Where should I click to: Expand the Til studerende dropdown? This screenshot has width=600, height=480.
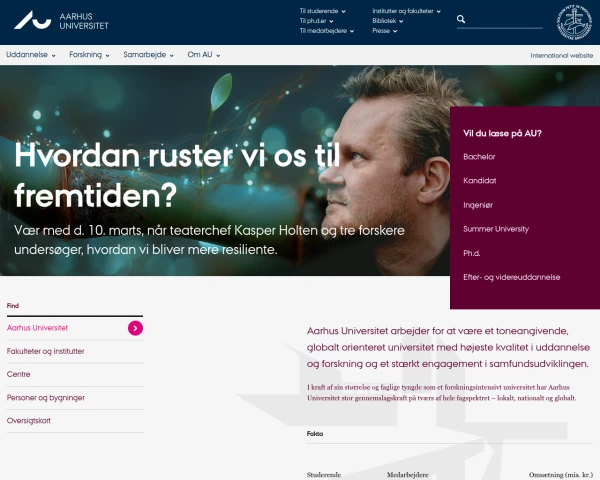tap(323, 11)
